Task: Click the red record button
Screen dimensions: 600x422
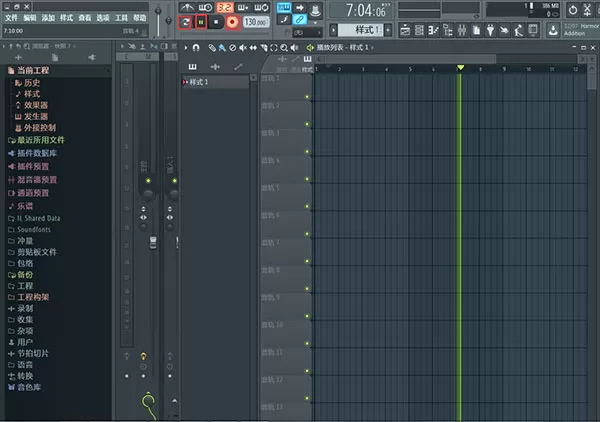Action: coord(232,22)
